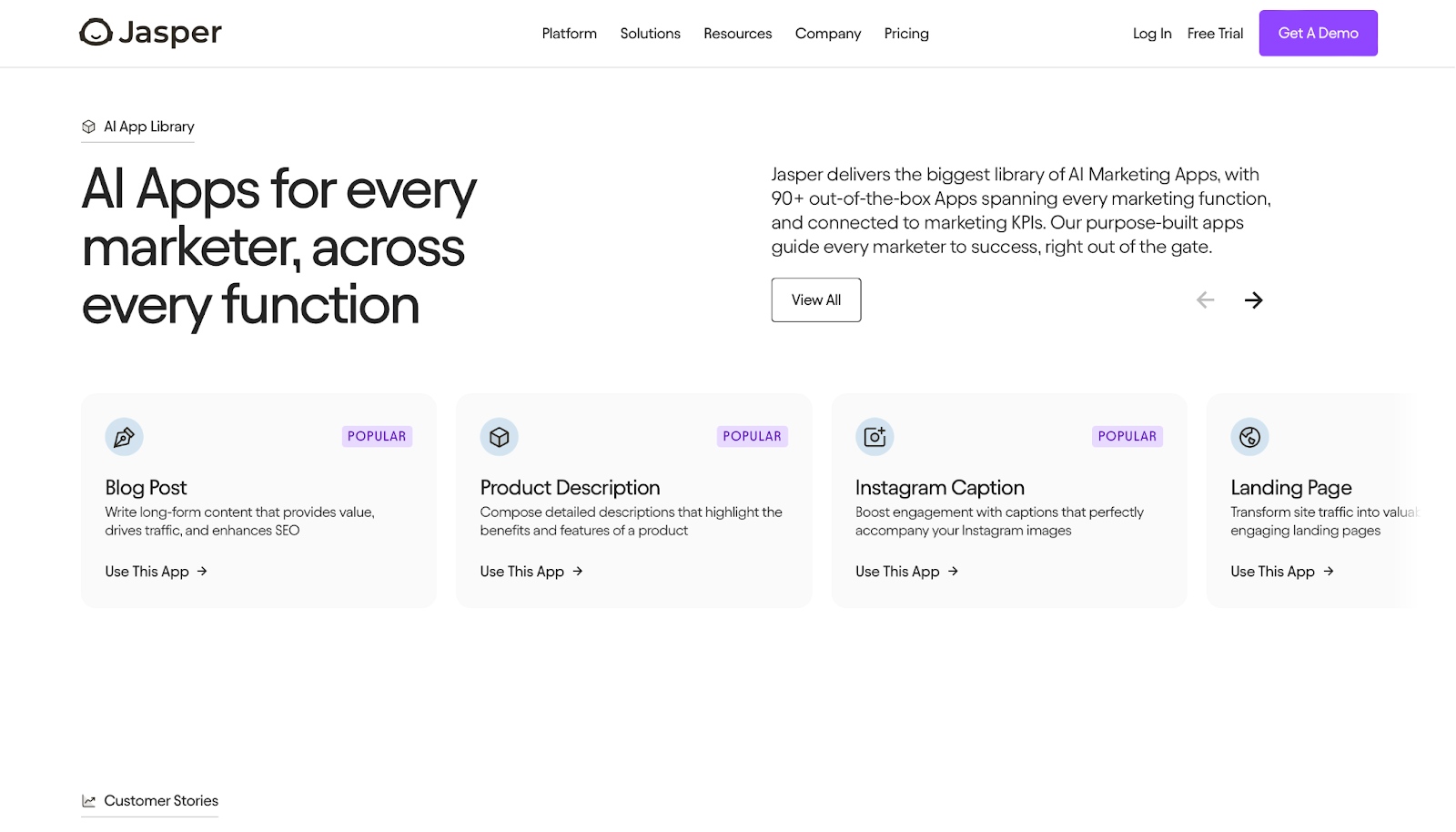Open the Solutions menu
This screenshot has width=1456, height=832.
(x=650, y=34)
